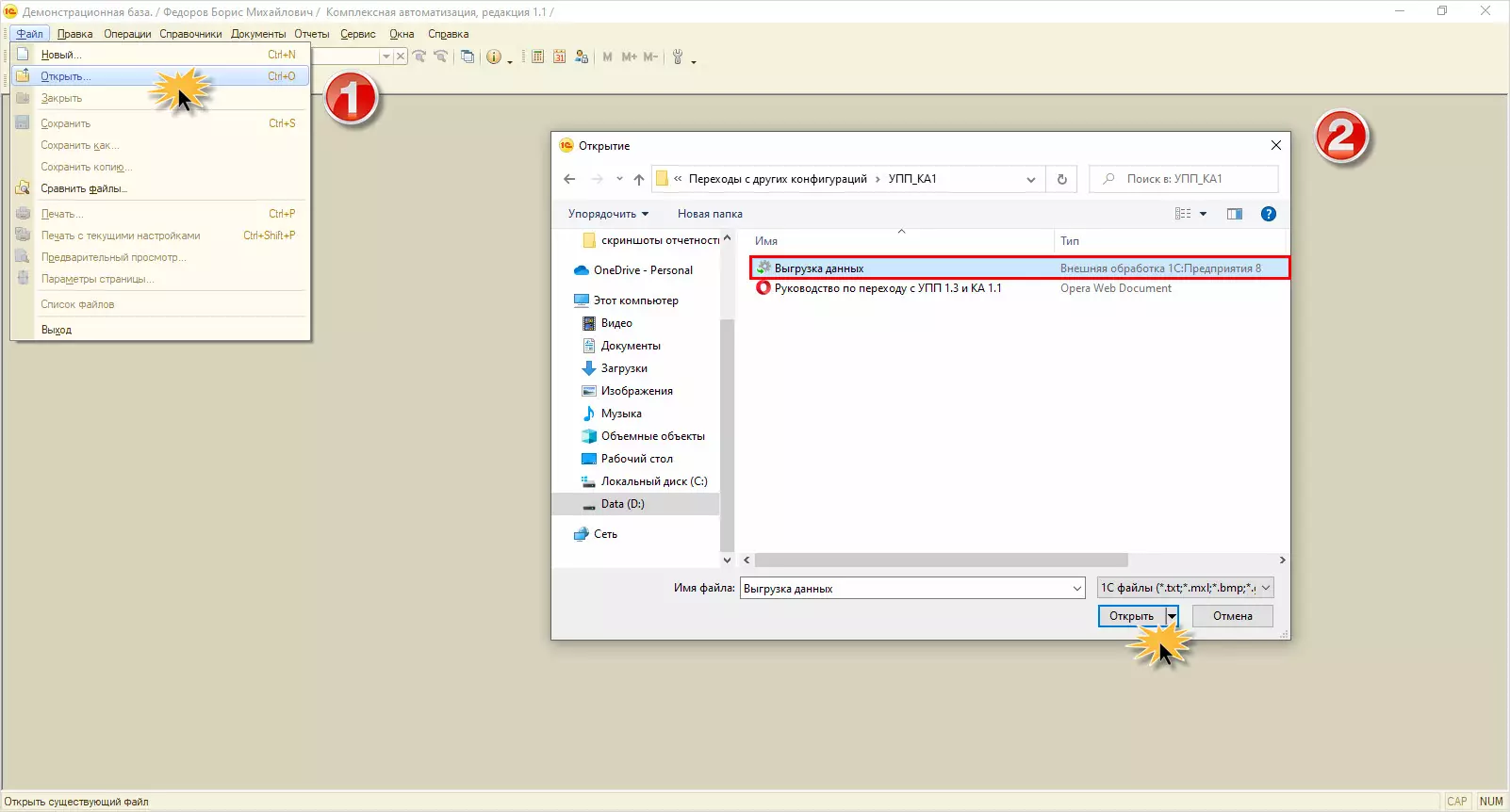Click the Отмена button
Image resolution: width=1510 pixels, height=812 pixels.
click(1232, 616)
